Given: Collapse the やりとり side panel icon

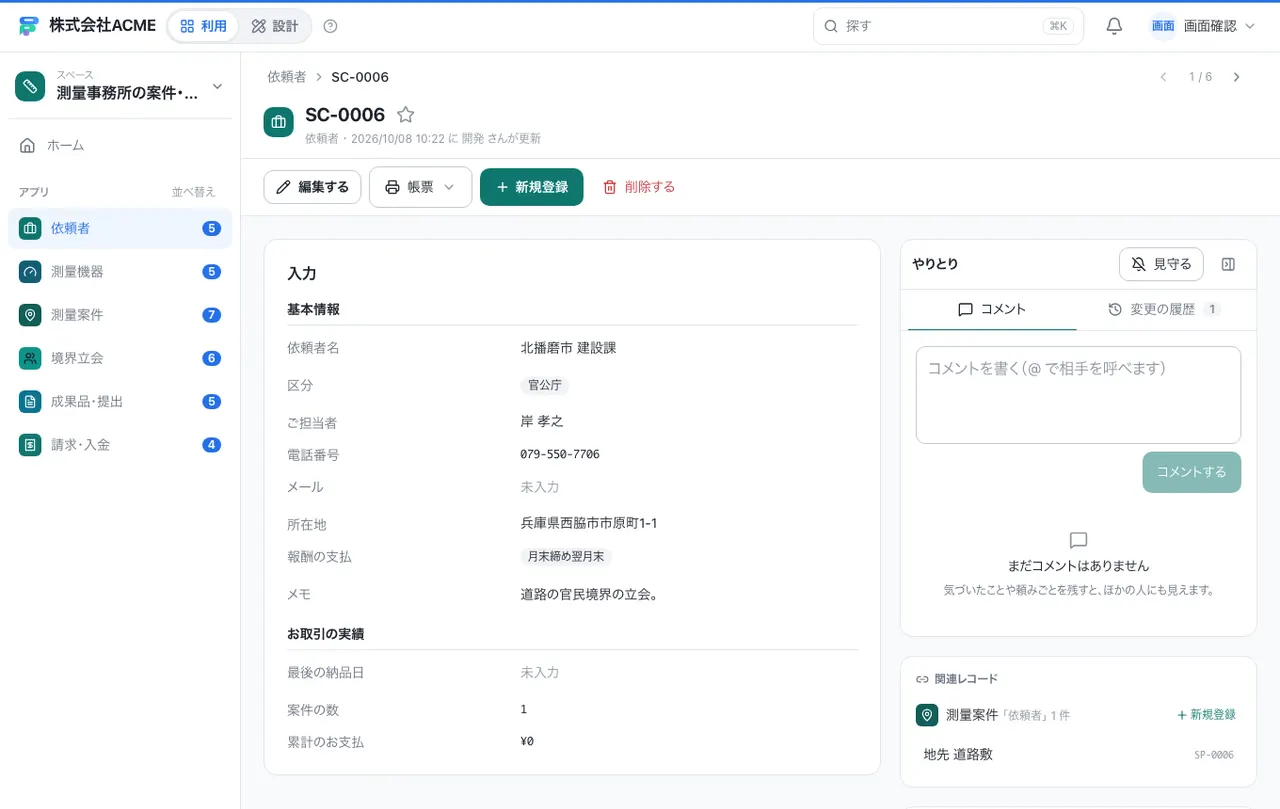Looking at the screenshot, I should 1229,264.
